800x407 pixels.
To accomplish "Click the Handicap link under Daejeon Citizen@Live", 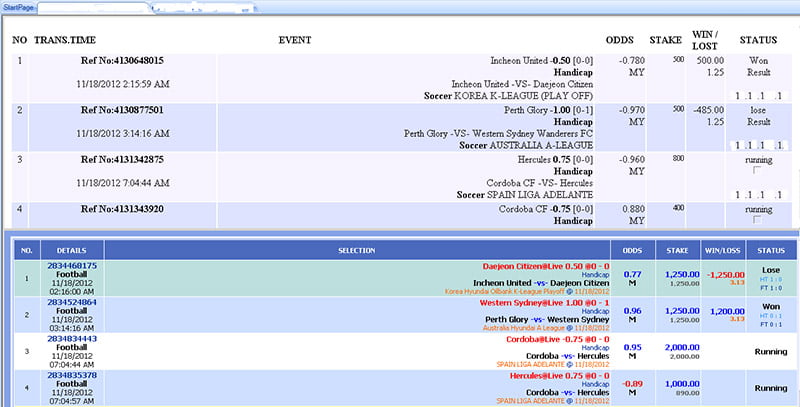I will (595, 275).
